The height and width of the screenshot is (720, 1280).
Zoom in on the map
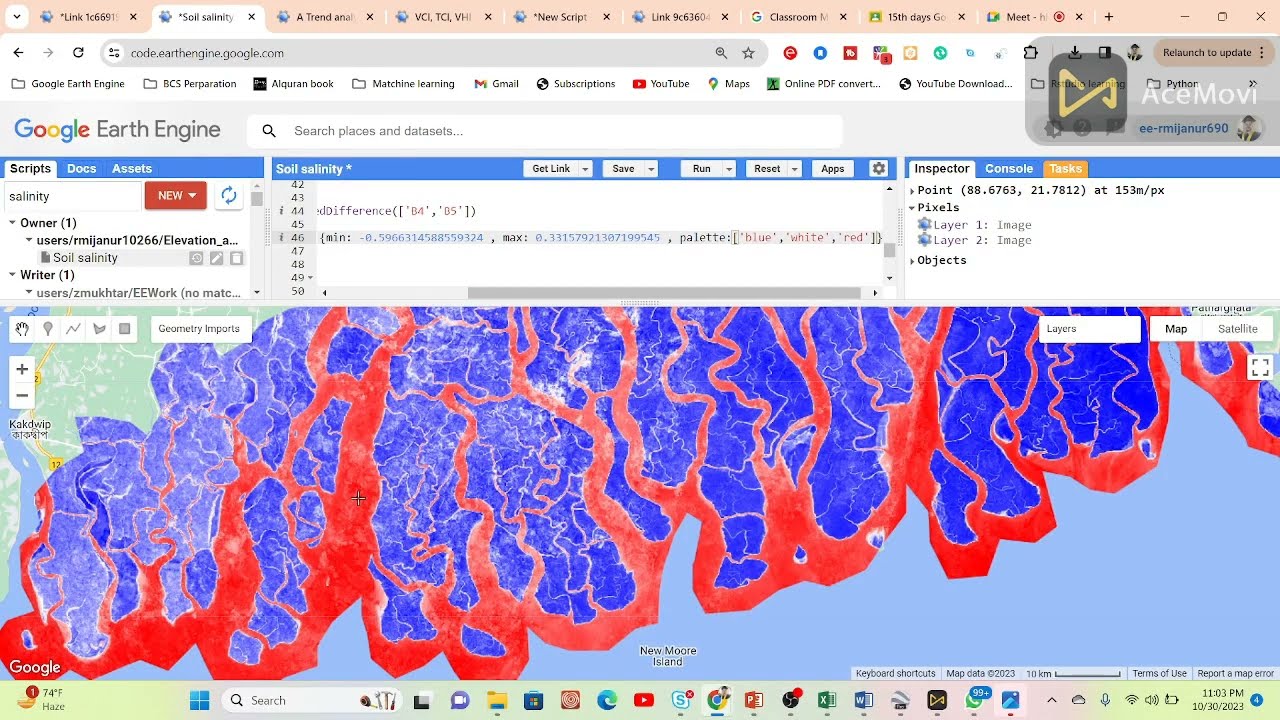coord(22,369)
